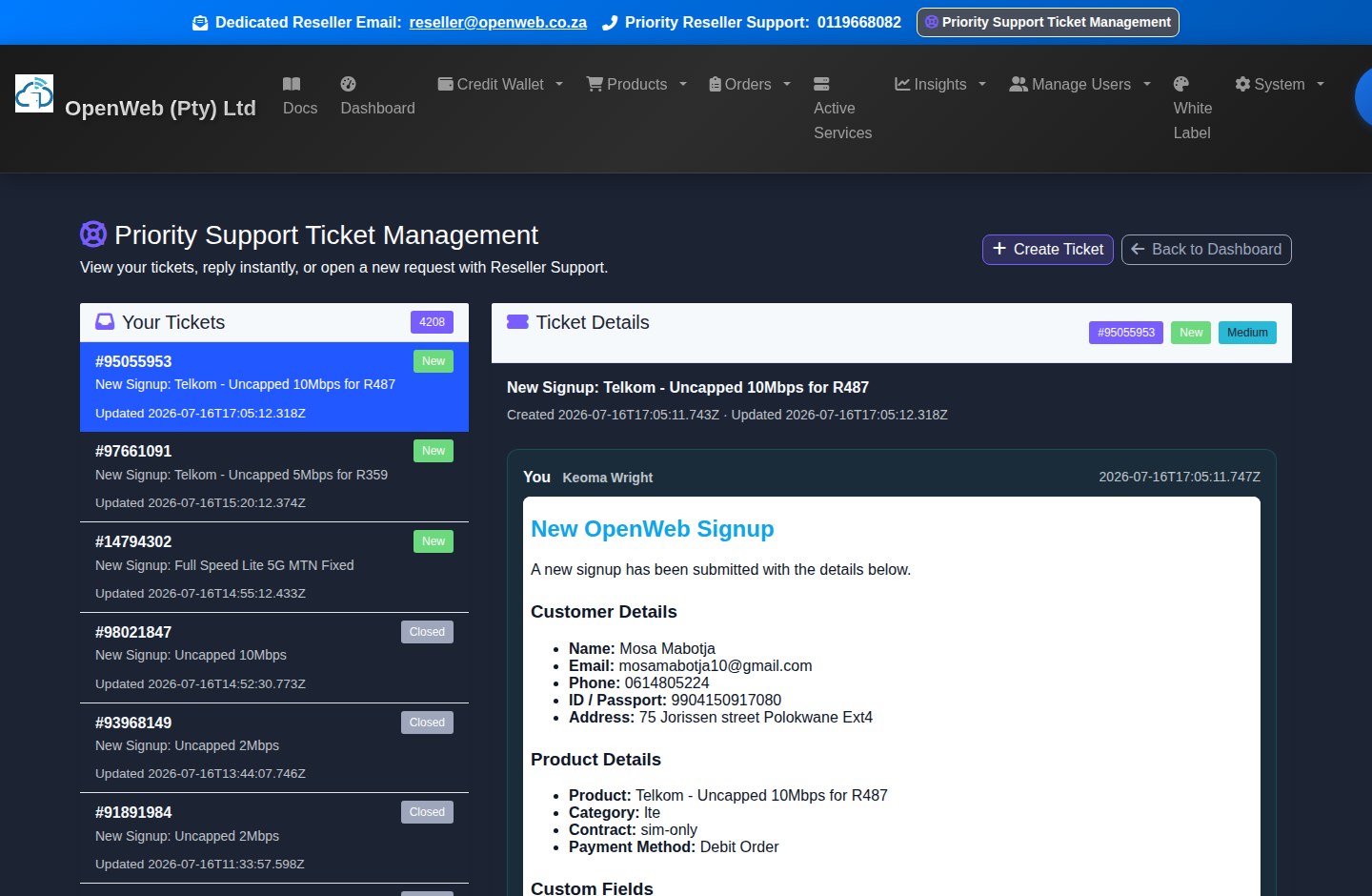Click the Medium priority badge
The image size is (1372, 896).
point(1247,333)
